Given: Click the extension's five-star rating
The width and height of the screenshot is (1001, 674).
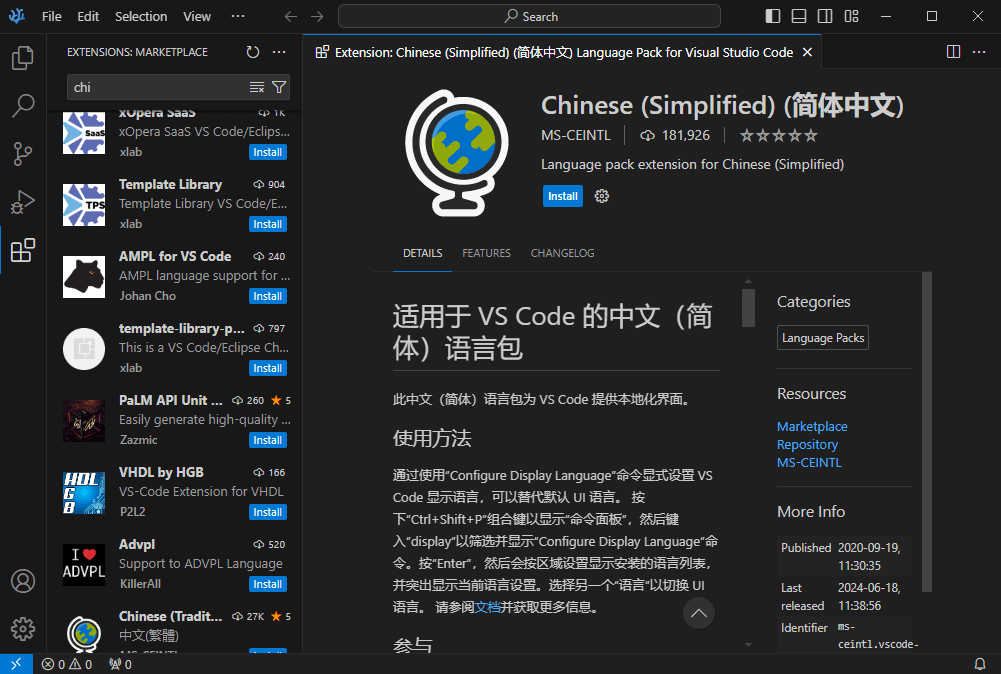Looking at the screenshot, I should click(778, 135).
